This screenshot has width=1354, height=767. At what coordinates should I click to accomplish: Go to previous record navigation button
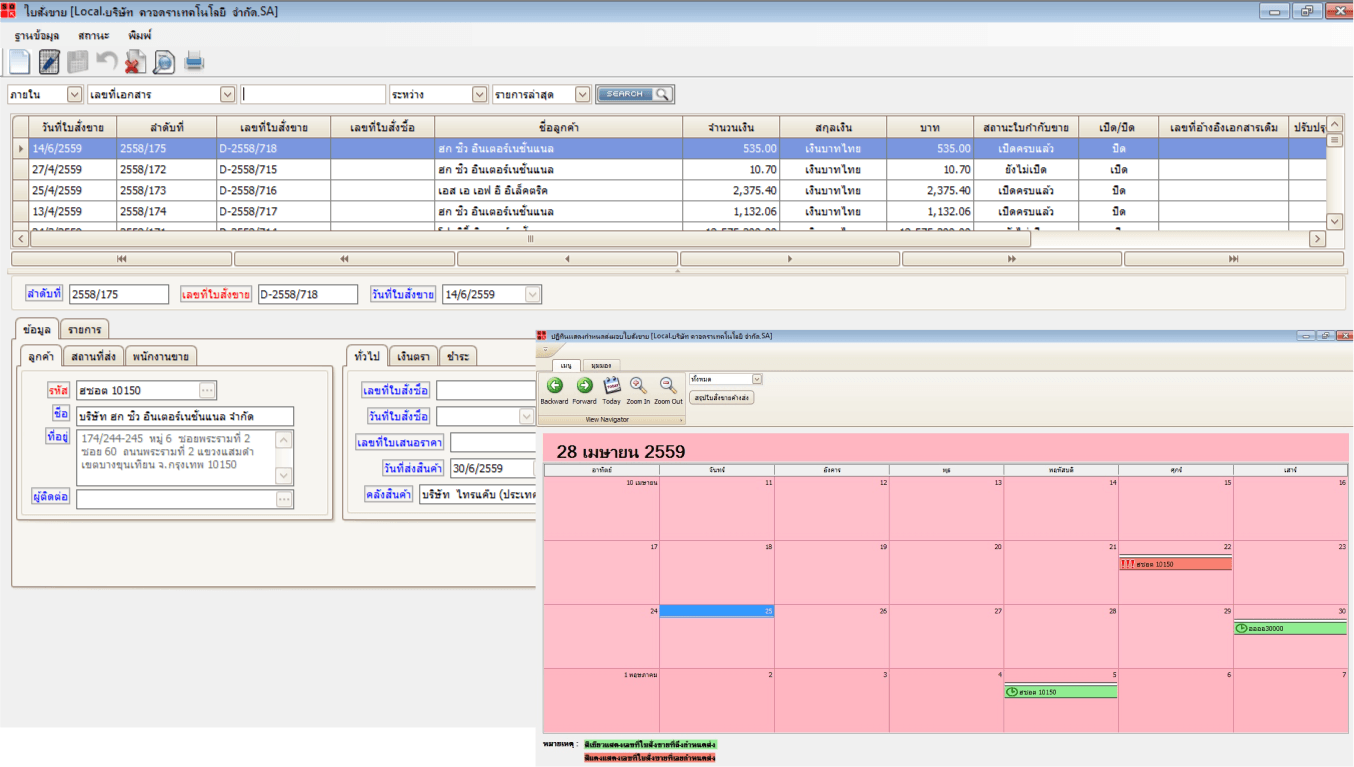567,259
